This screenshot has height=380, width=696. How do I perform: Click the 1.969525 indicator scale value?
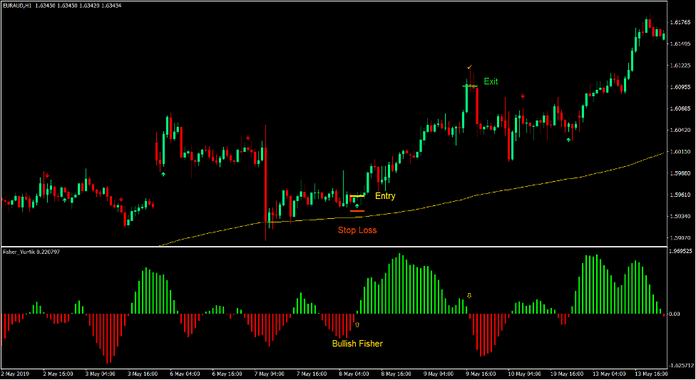coord(681,251)
